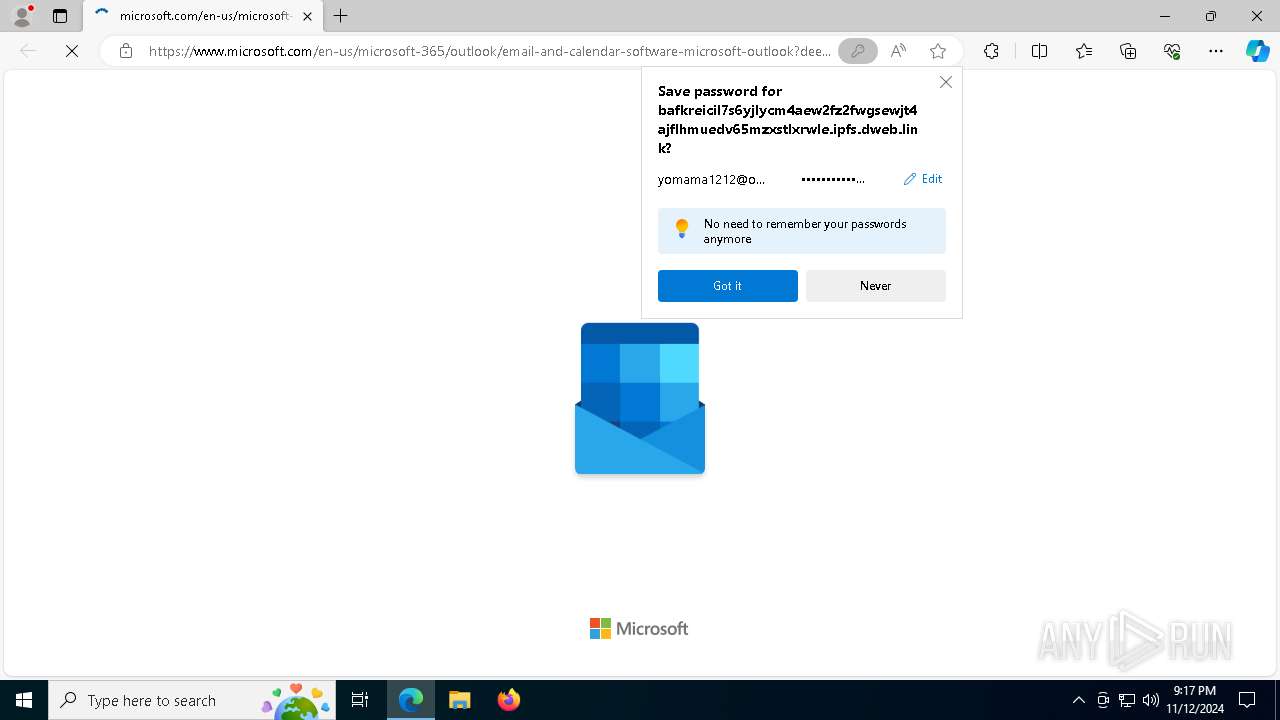Stop loading the page
Screen dimensions: 1280x720
pyautogui.click(x=72, y=51)
